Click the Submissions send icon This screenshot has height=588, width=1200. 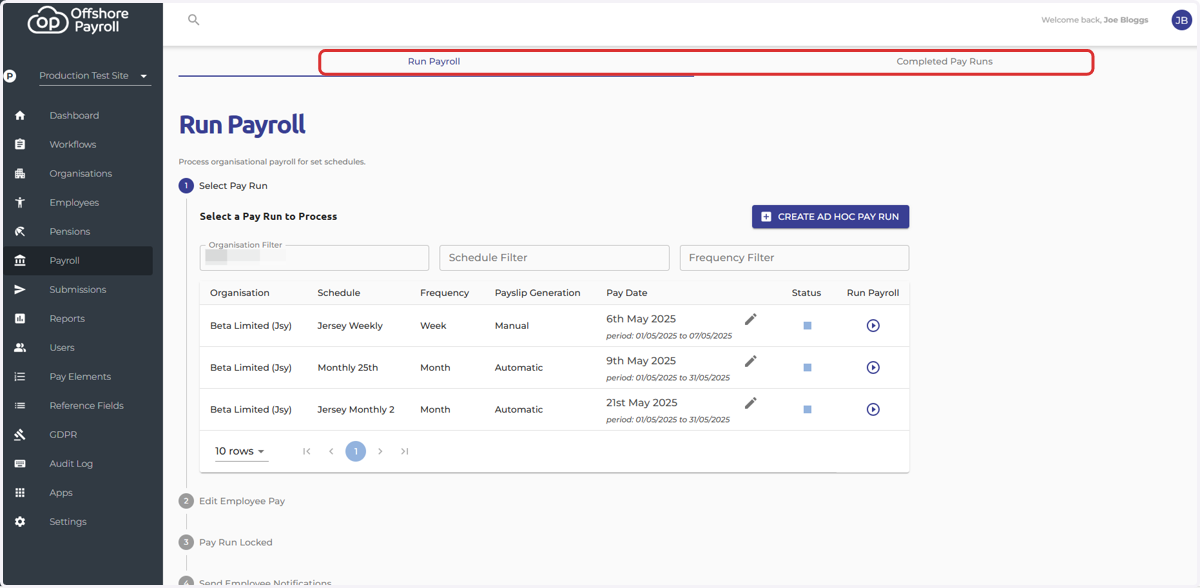tap(20, 289)
